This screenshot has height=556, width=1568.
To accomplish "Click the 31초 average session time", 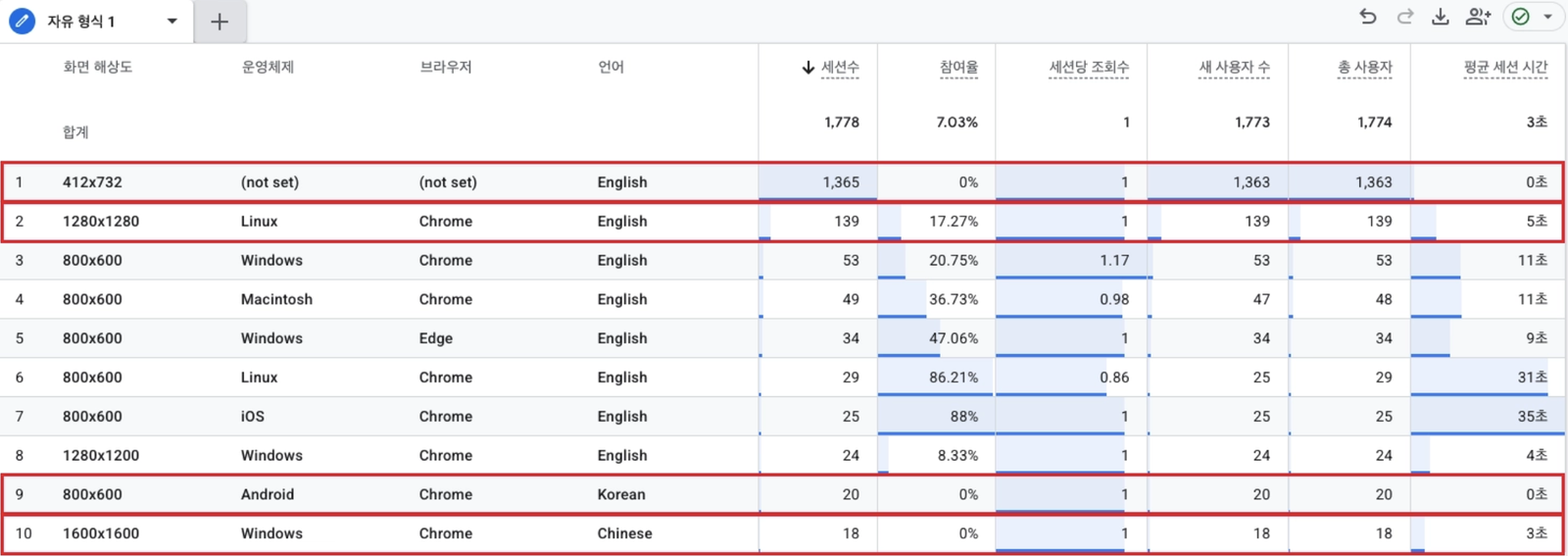I will tap(1533, 378).
